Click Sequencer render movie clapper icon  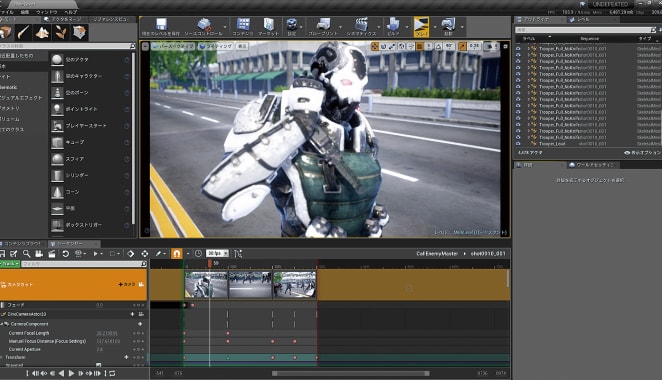click(x=52, y=253)
